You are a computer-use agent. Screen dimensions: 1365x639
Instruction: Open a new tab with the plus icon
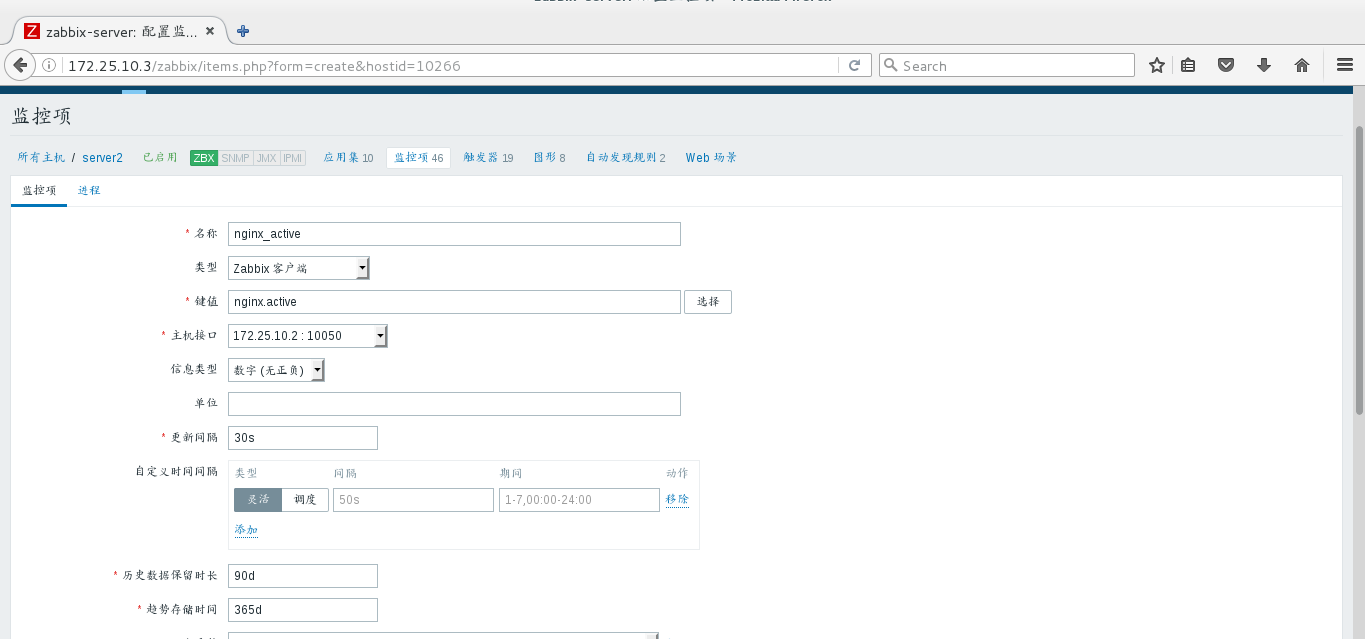tap(242, 31)
